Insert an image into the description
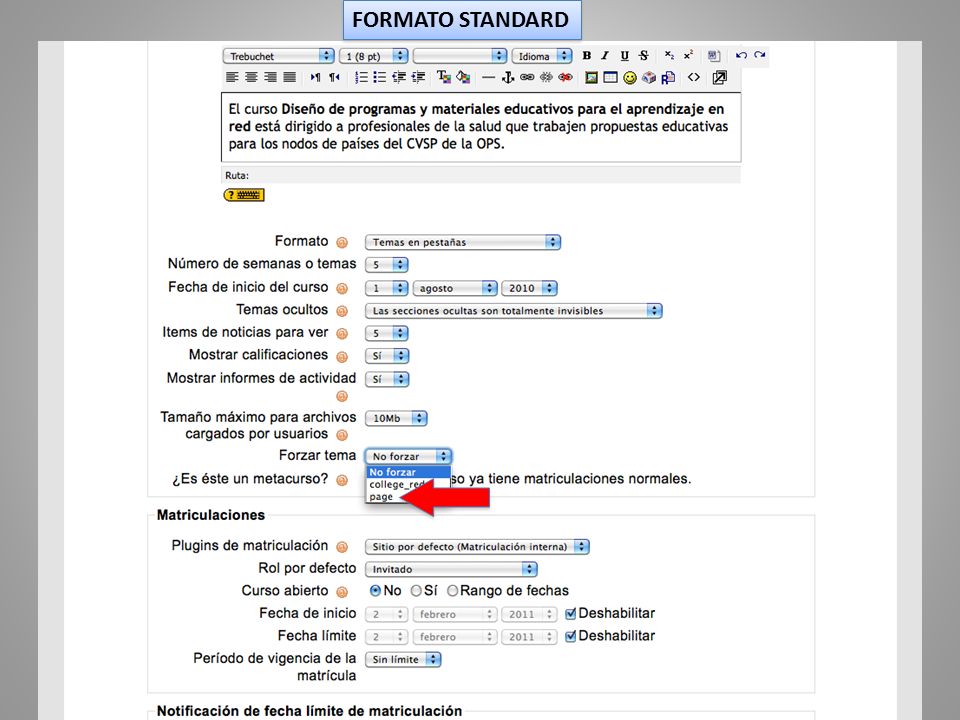Viewport: 960px width, 720px height. click(591, 78)
